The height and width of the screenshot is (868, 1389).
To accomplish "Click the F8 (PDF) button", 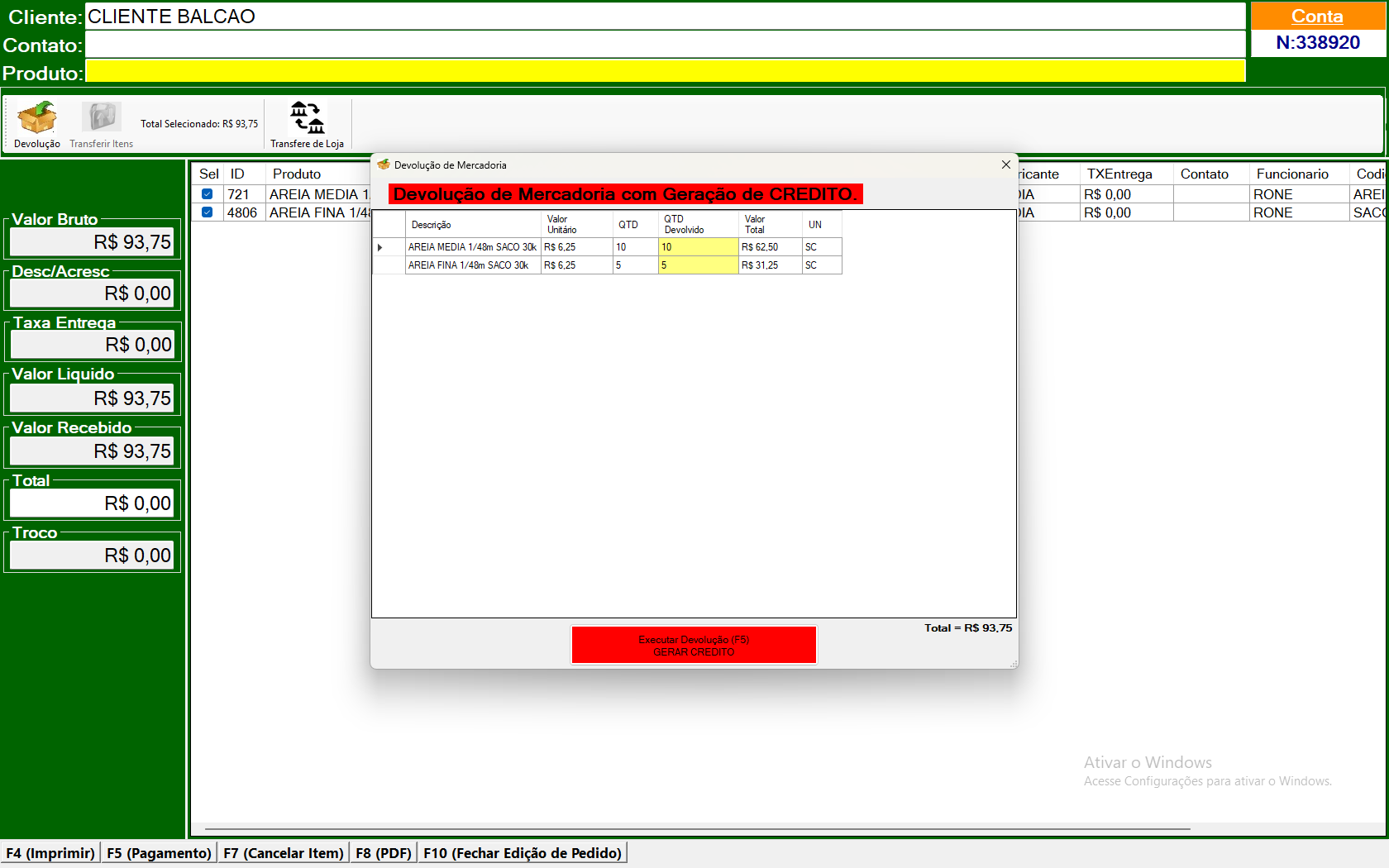I will click(384, 853).
